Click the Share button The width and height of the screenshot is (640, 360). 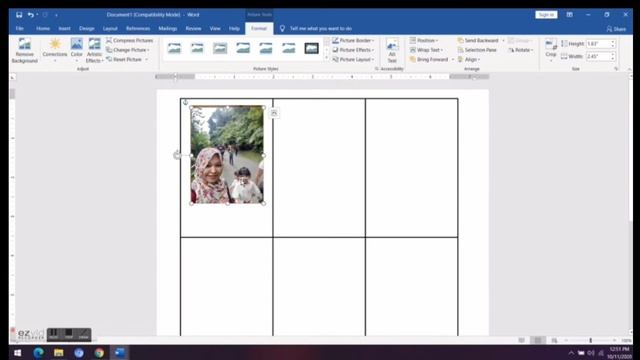(616, 29)
